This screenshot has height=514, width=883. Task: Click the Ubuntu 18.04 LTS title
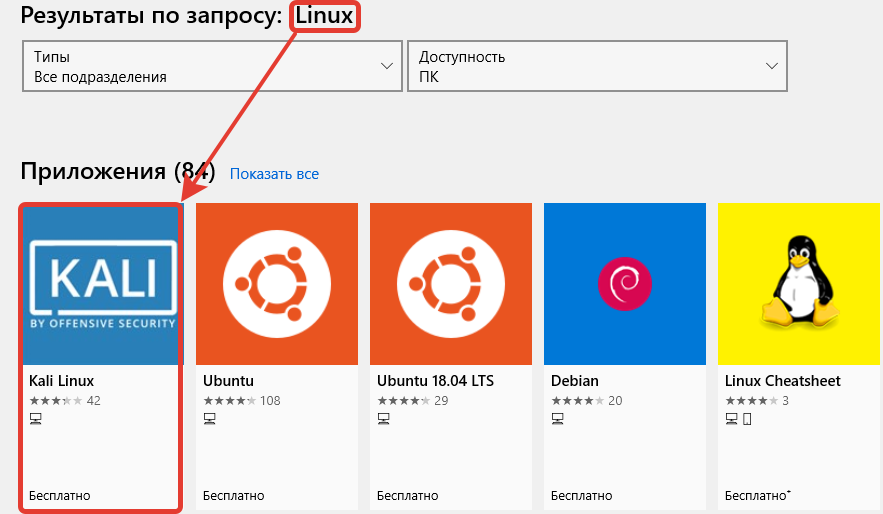coord(435,381)
